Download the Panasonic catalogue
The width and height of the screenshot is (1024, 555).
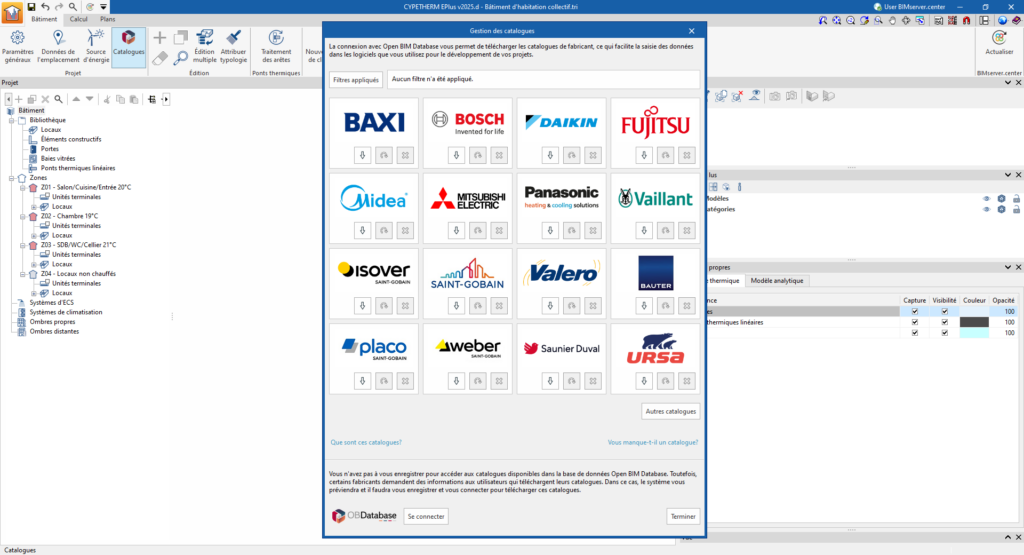point(550,230)
